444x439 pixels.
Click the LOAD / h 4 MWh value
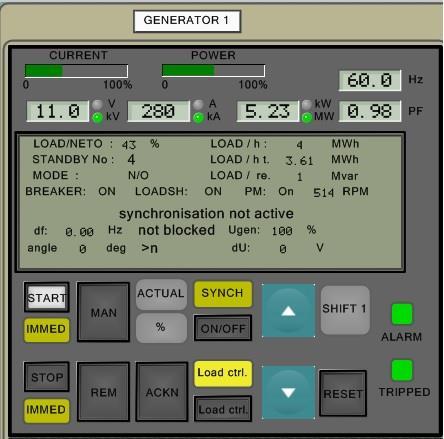pos(299,145)
